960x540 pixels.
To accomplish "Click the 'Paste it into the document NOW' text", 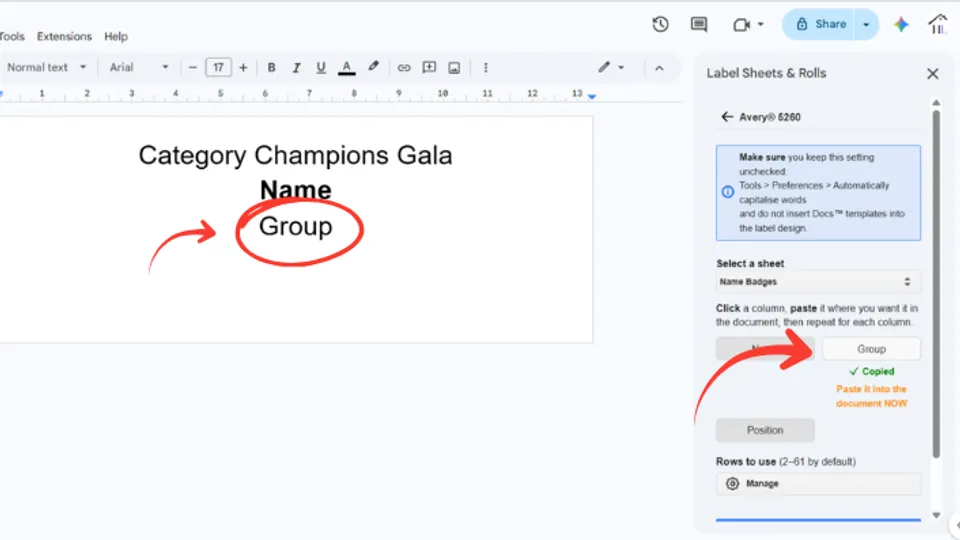I will [x=871, y=396].
